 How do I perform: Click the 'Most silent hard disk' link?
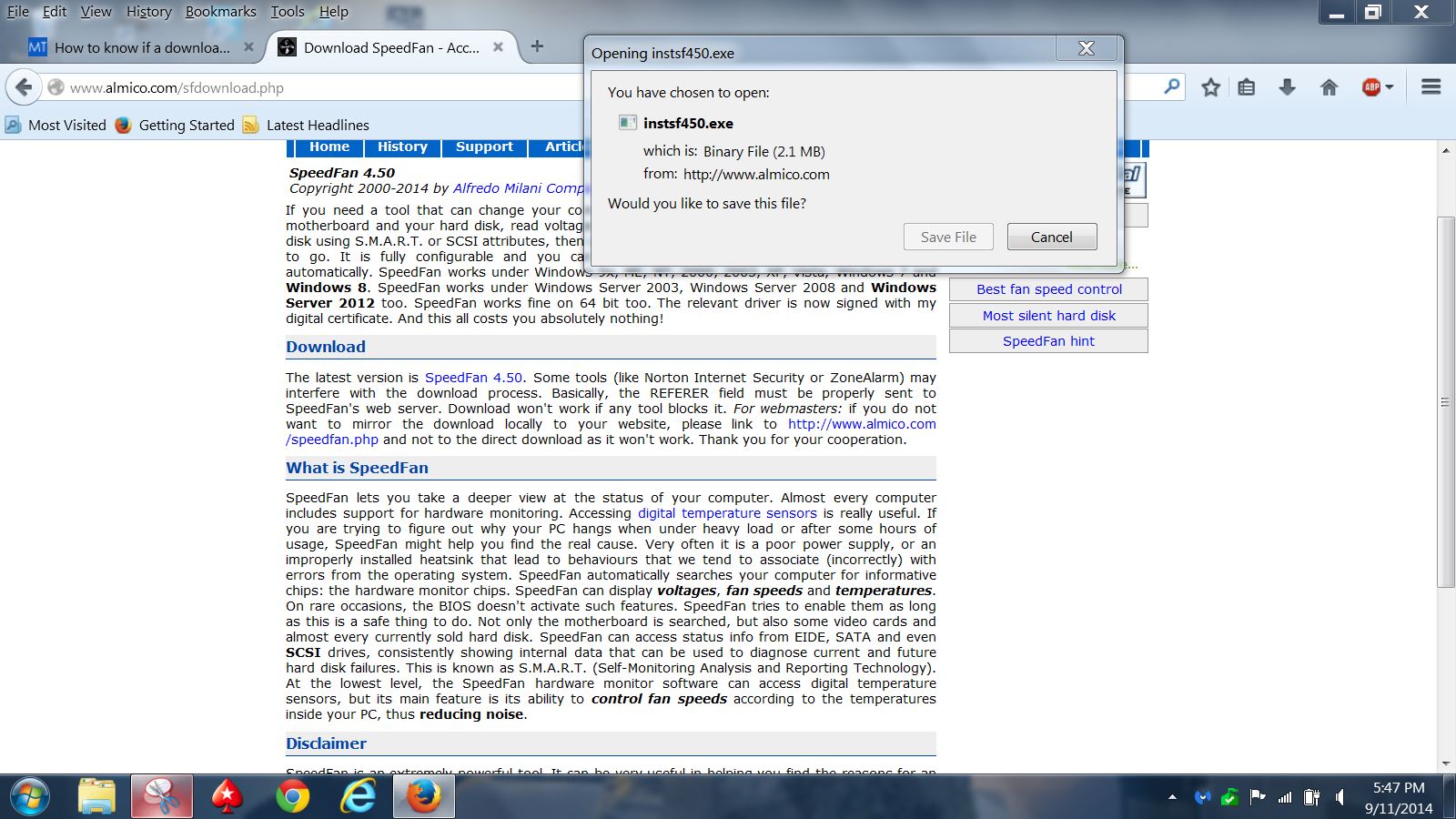pyautogui.click(x=1048, y=316)
